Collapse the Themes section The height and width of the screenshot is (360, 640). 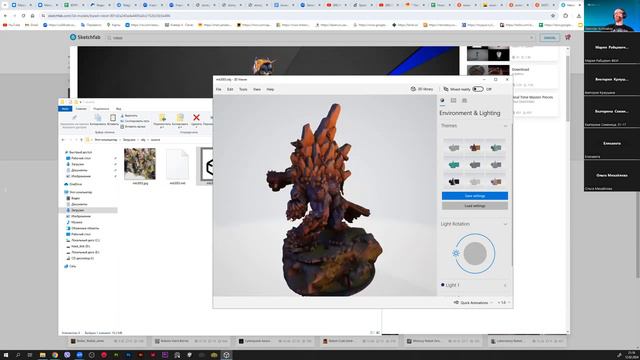pyautogui.click(x=505, y=126)
